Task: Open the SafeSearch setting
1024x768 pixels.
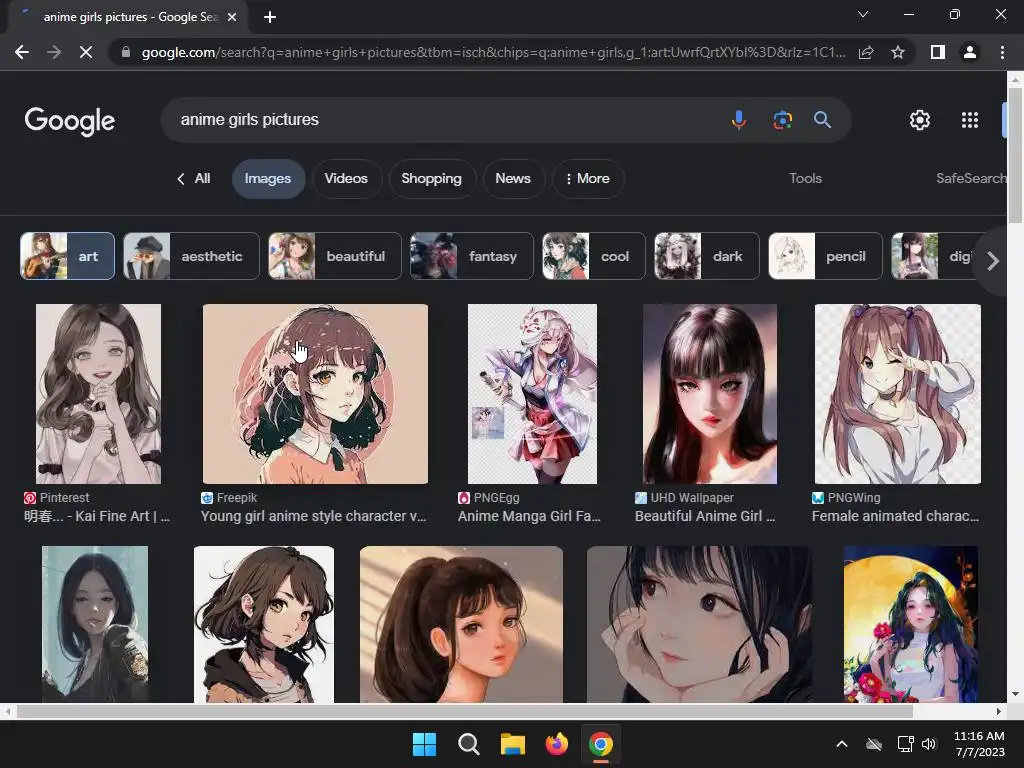Action: [x=970, y=178]
